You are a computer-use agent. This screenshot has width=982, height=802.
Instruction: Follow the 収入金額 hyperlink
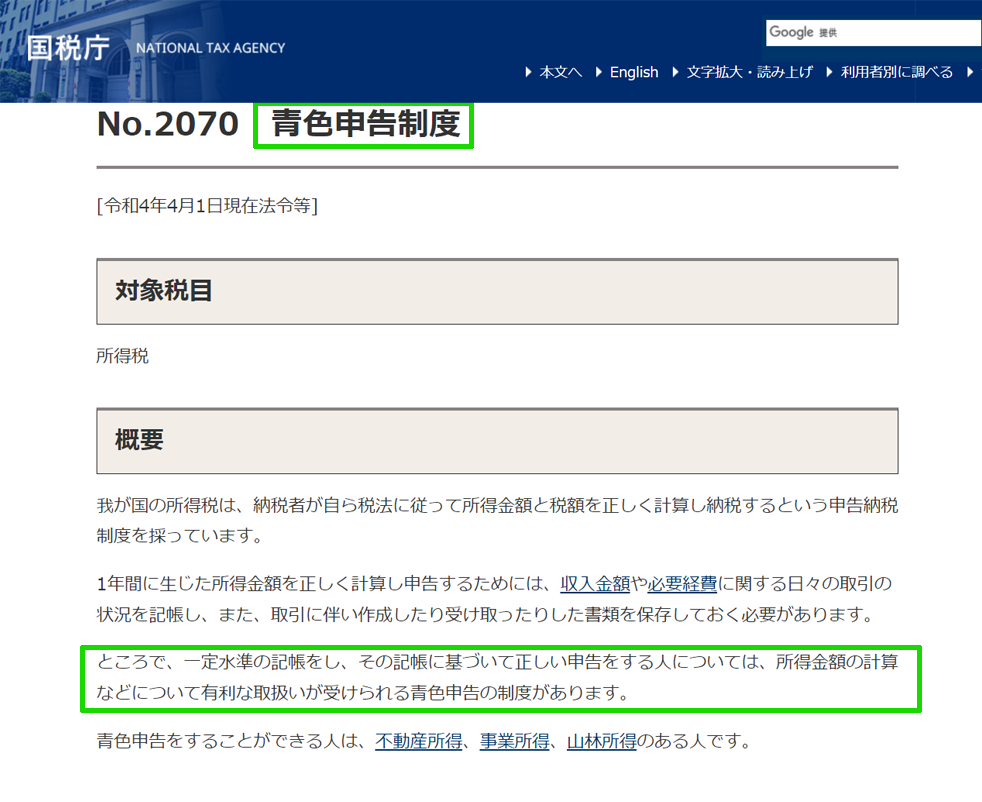coord(595,584)
